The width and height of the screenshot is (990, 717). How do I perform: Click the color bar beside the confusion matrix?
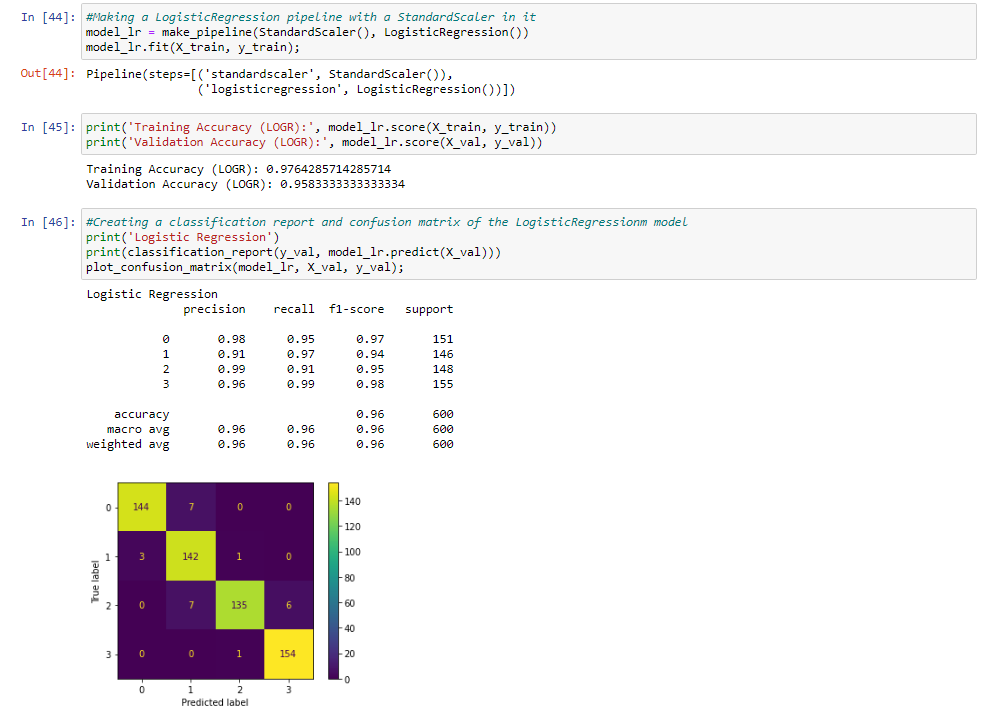pos(334,580)
